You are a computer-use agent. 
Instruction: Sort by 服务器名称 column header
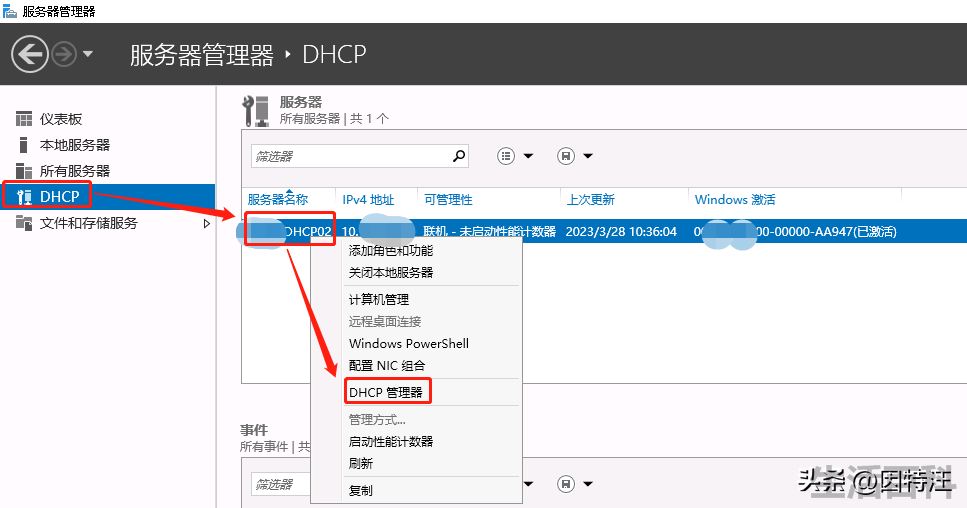278,199
